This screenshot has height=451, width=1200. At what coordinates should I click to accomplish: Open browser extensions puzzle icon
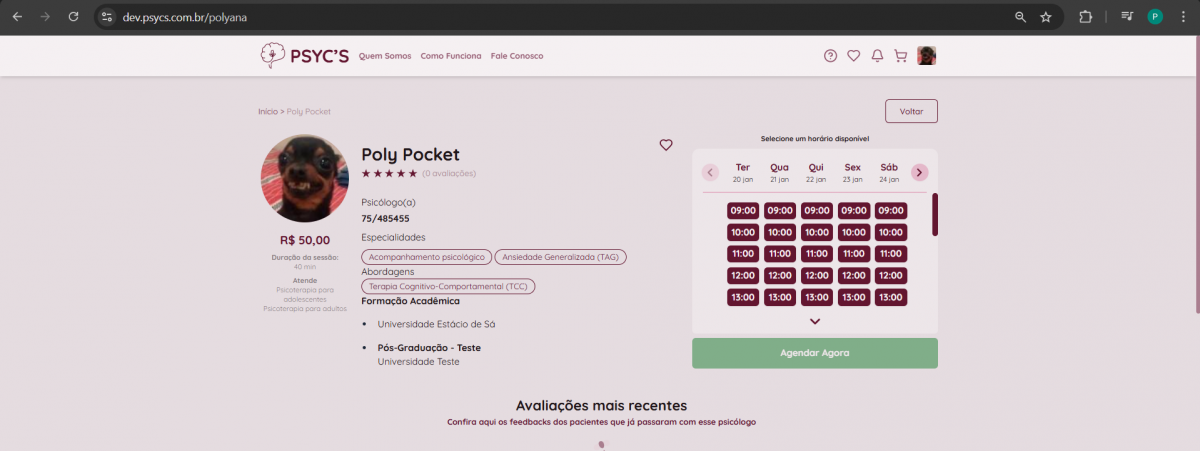point(1085,17)
